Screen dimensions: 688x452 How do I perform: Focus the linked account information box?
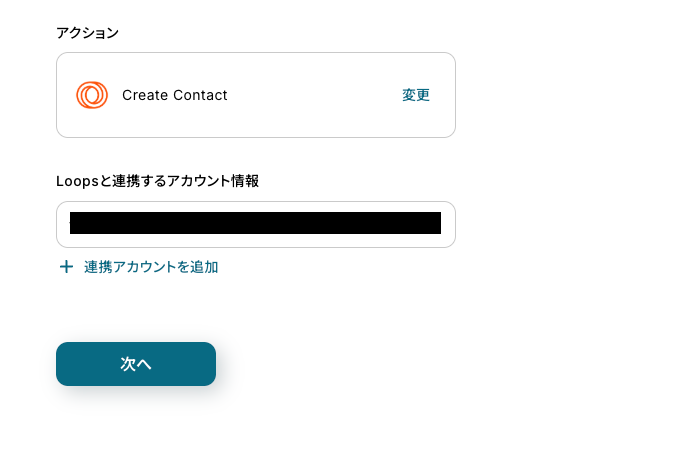coord(255,224)
